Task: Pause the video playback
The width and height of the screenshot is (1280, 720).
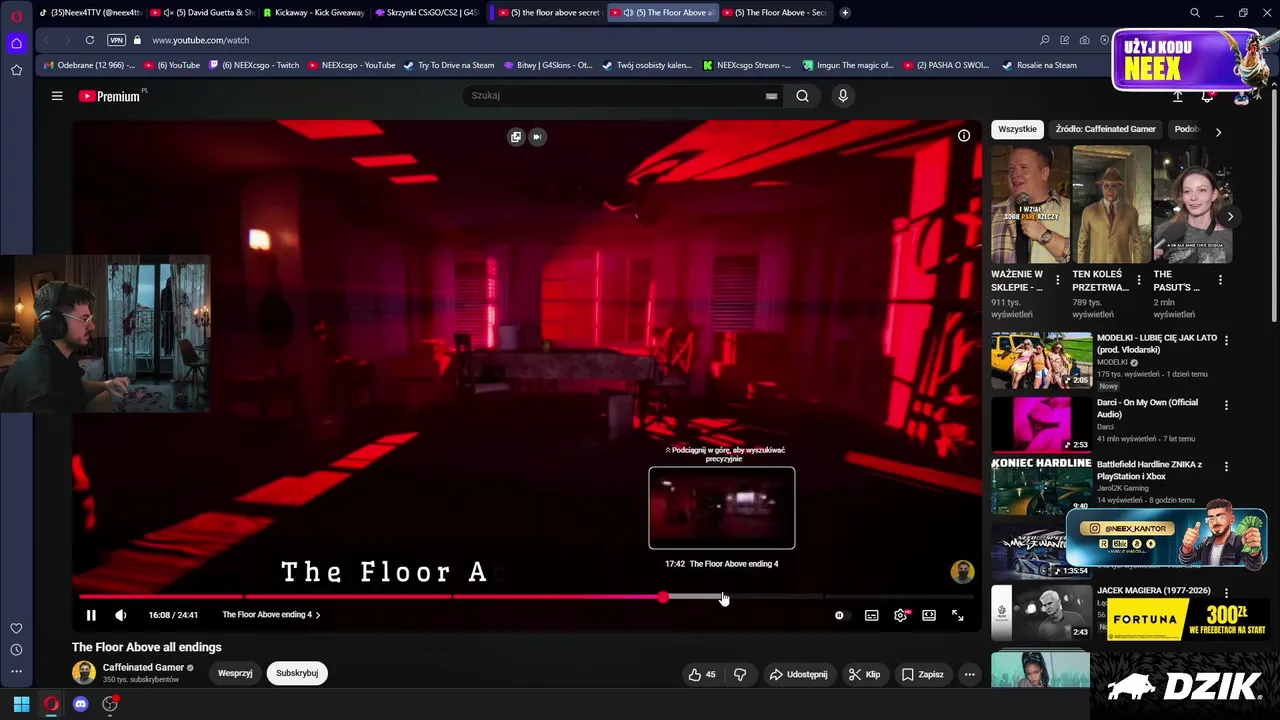Action: (x=91, y=615)
